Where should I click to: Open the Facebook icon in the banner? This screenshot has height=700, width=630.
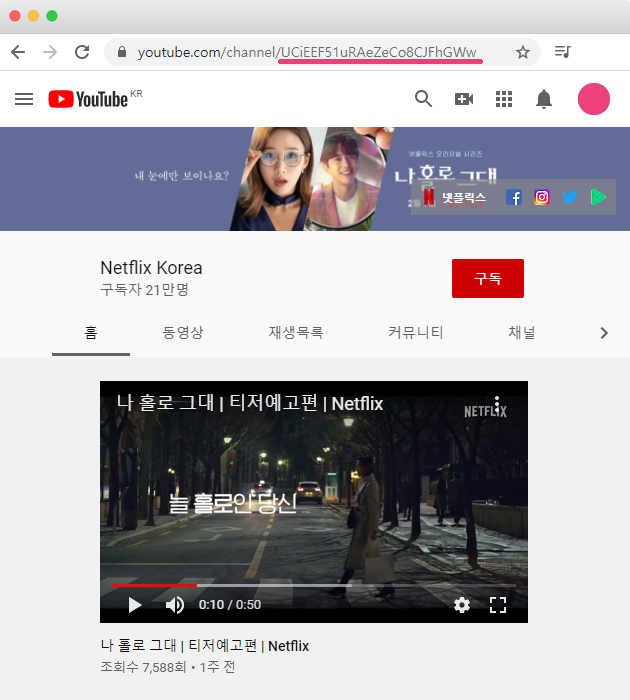(x=514, y=197)
